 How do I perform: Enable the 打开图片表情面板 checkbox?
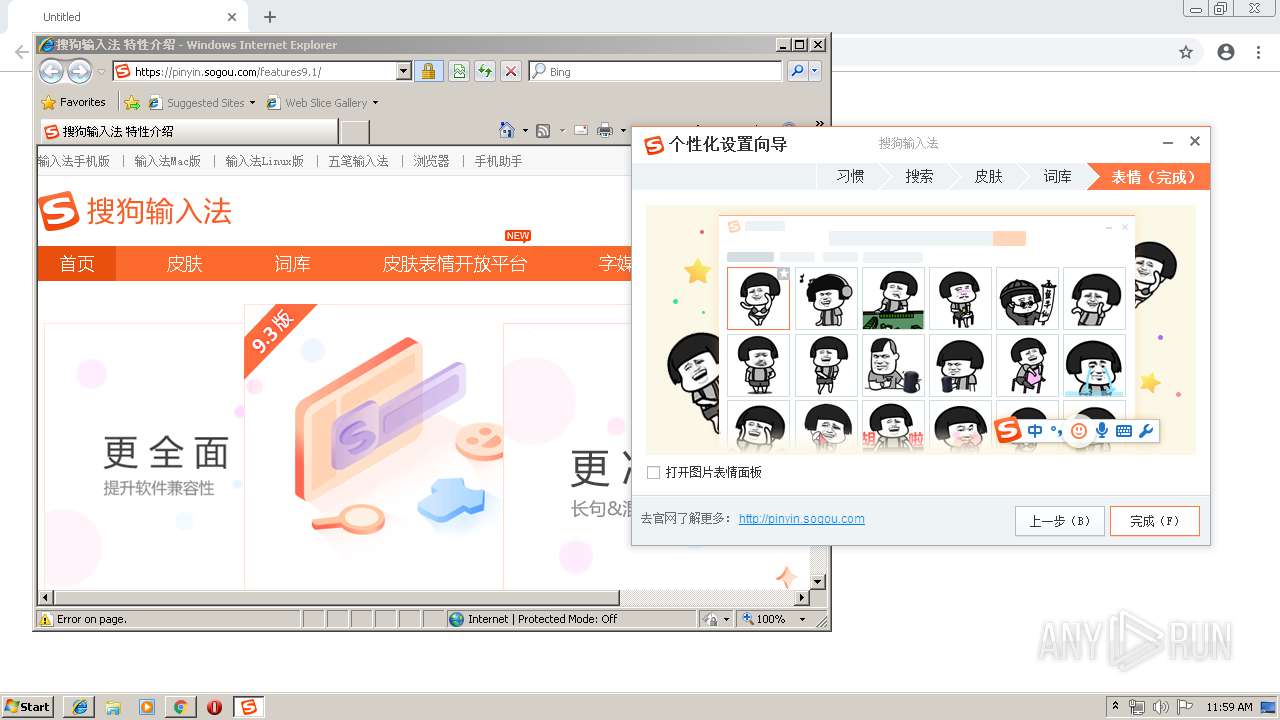pos(653,472)
